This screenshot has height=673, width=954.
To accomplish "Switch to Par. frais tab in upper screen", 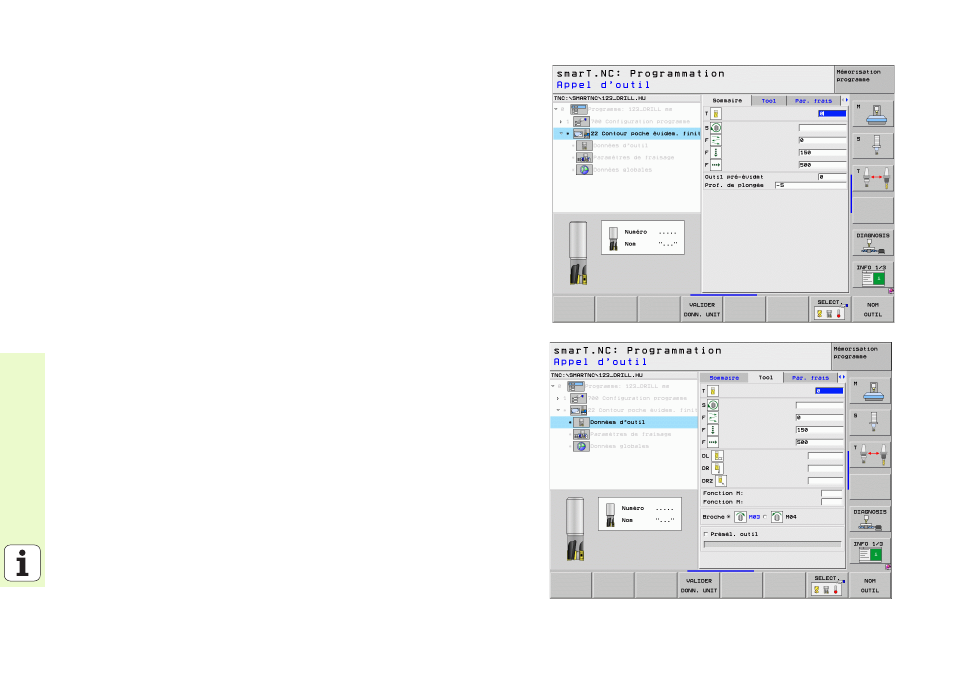I will point(813,101).
